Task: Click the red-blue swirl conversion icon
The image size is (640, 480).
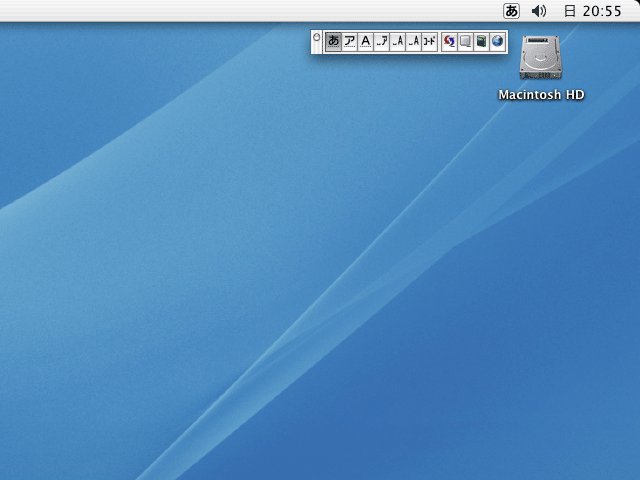Action: pyautogui.click(x=449, y=41)
